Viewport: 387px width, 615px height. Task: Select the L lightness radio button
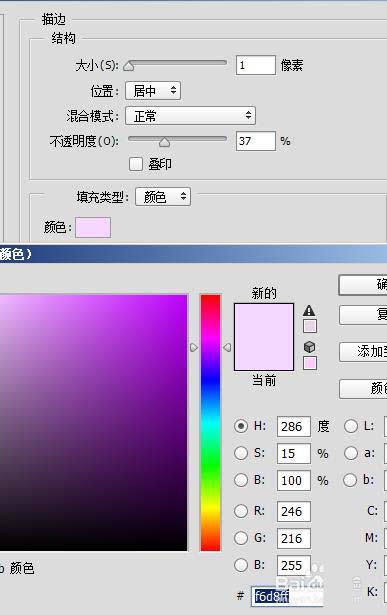[351, 426]
